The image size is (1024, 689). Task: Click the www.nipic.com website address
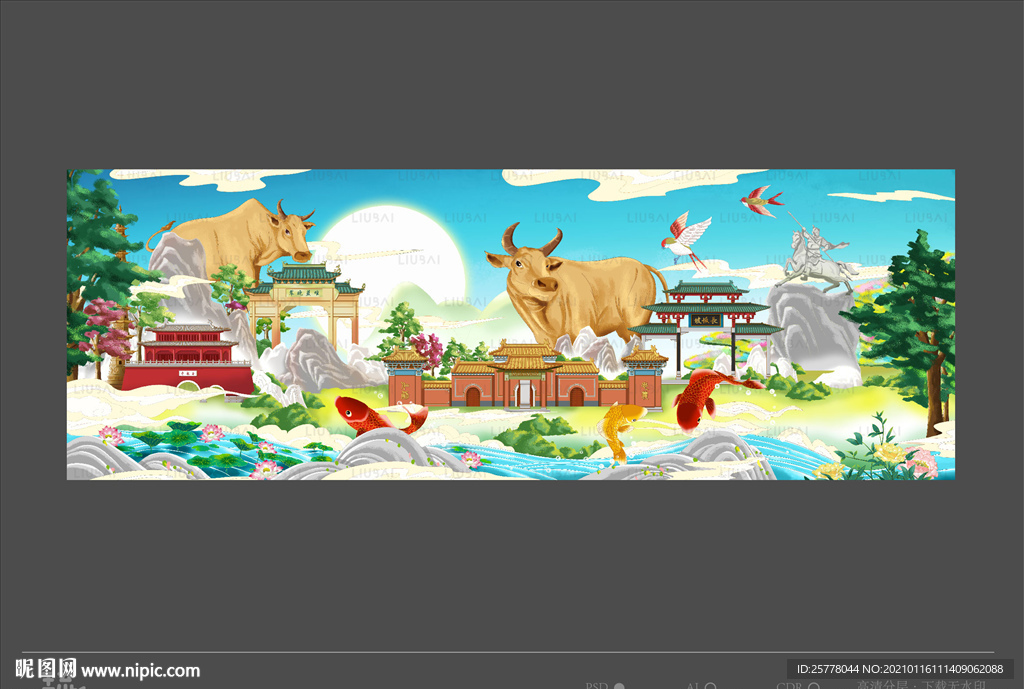pyautogui.click(x=140, y=671)
